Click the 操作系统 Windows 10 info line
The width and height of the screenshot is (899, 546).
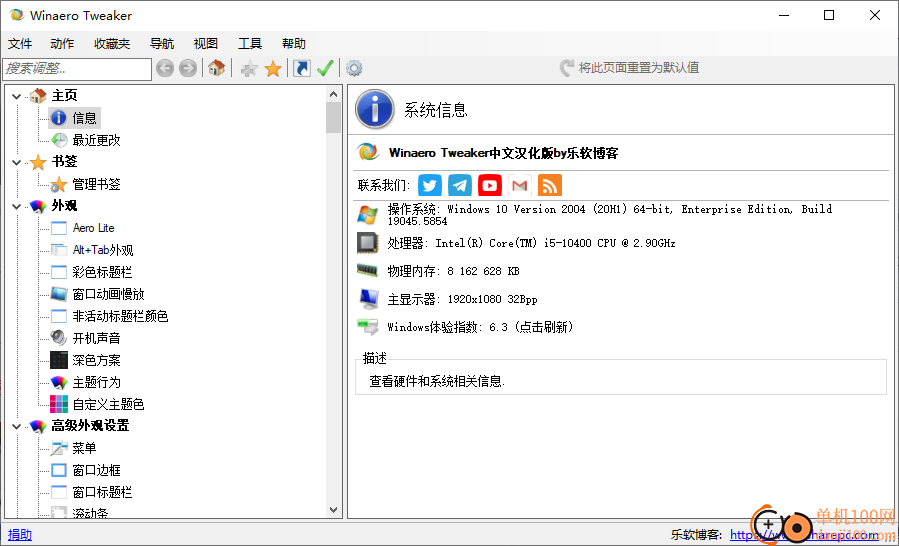[610, 215]
